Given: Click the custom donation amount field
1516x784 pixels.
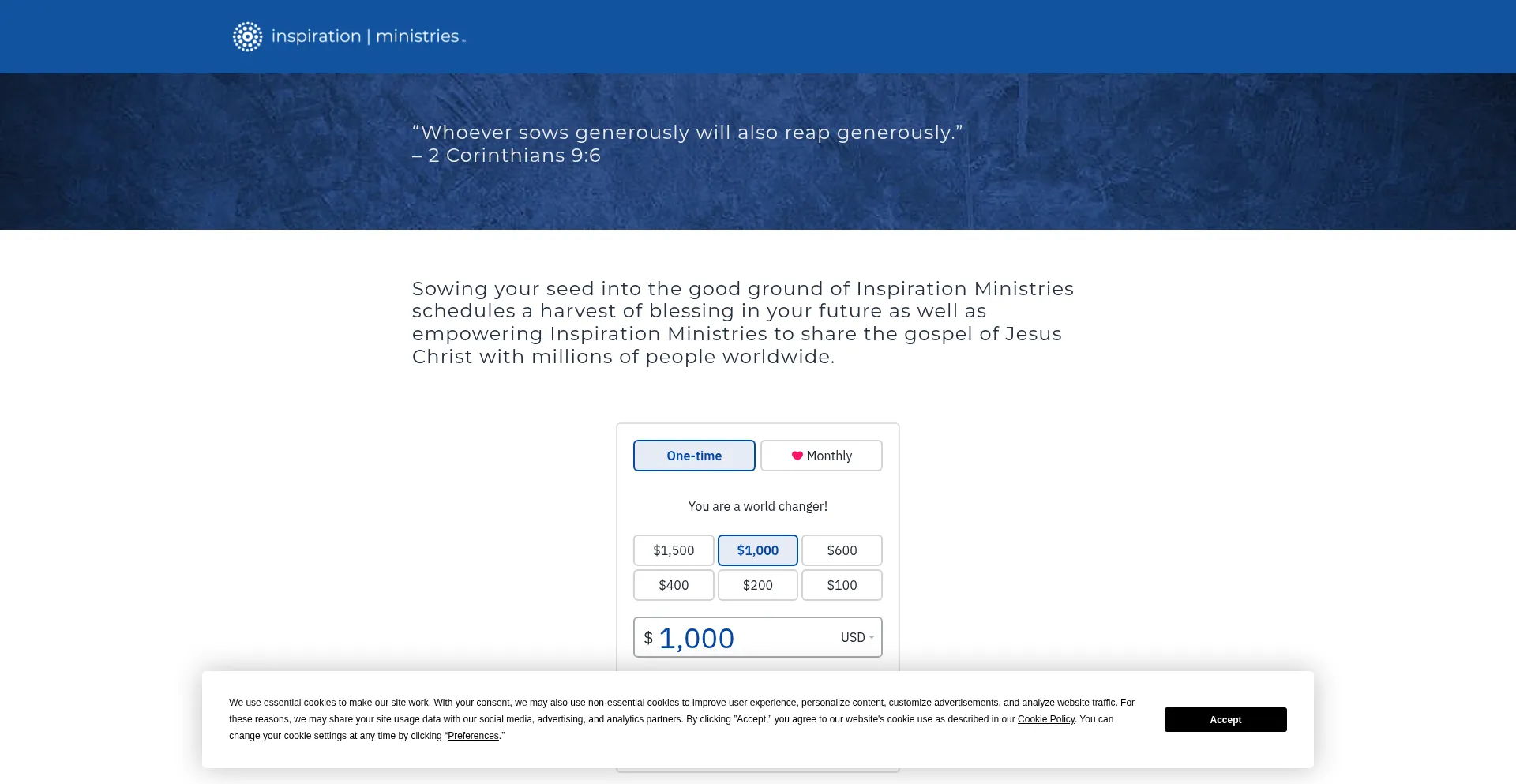Looking at the screenshot, I should pyautogui.click(x=742, y=638).
